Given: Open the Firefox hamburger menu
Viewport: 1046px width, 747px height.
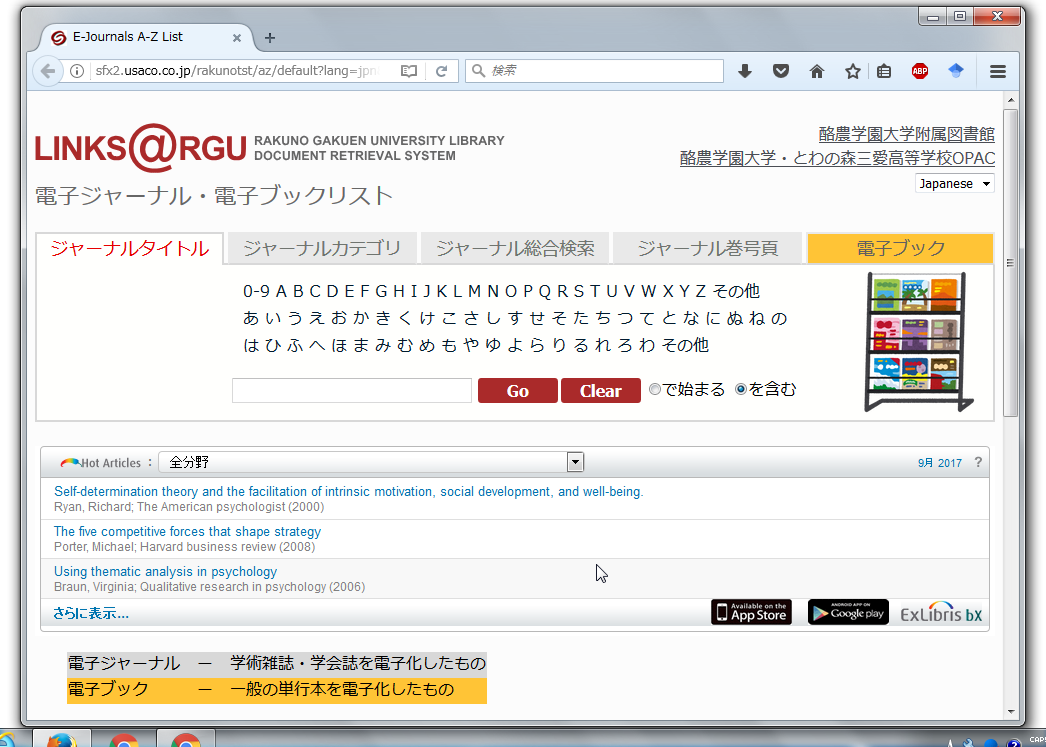Looking at the screenshot, I should tap(997, 71).
